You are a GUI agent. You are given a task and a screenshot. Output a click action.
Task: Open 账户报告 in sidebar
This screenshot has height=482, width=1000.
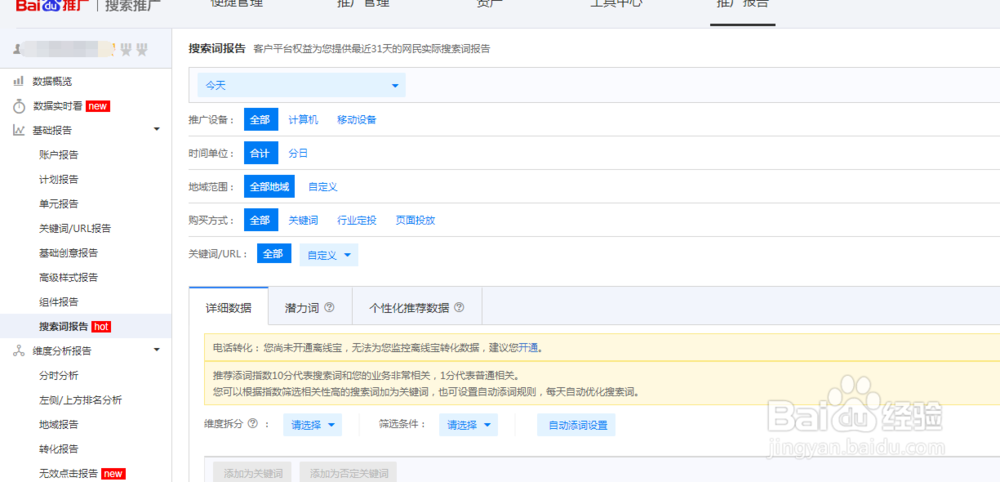(x=59, y=155)
